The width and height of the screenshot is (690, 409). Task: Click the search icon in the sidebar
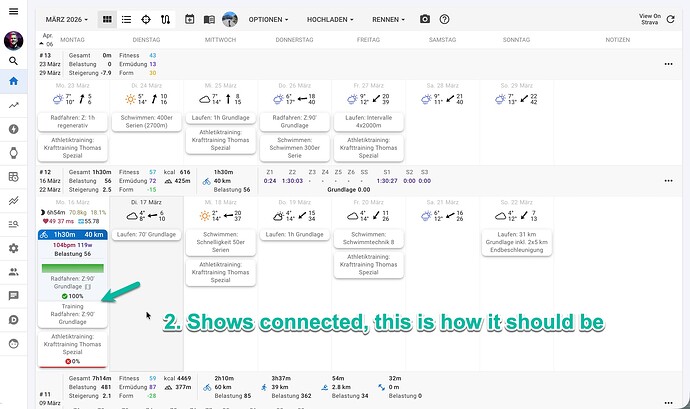point(13,60)
